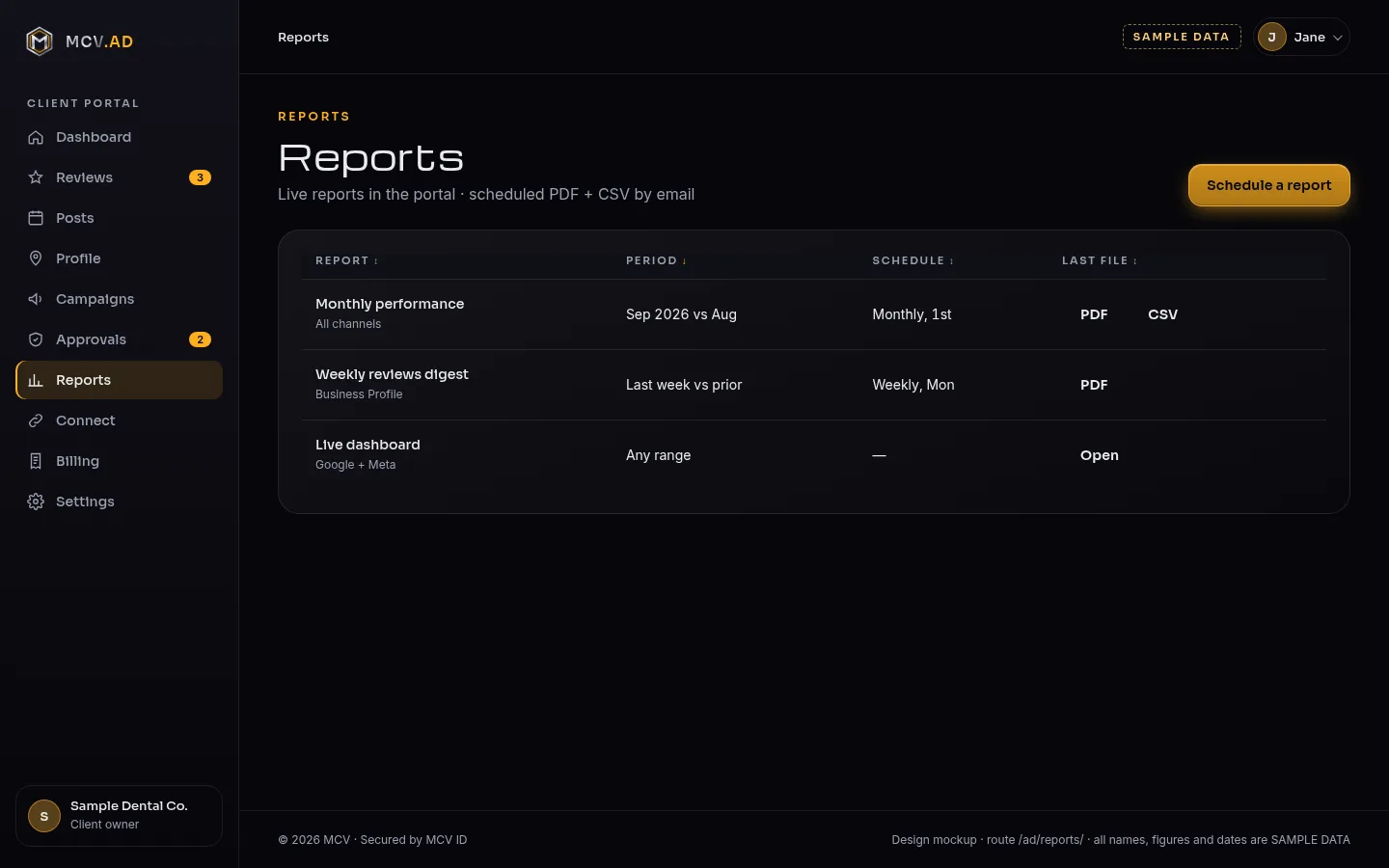The height and width of the screenshot is (868, 1389).
Task: Open the Live dashboard report
Action: 1100,455
